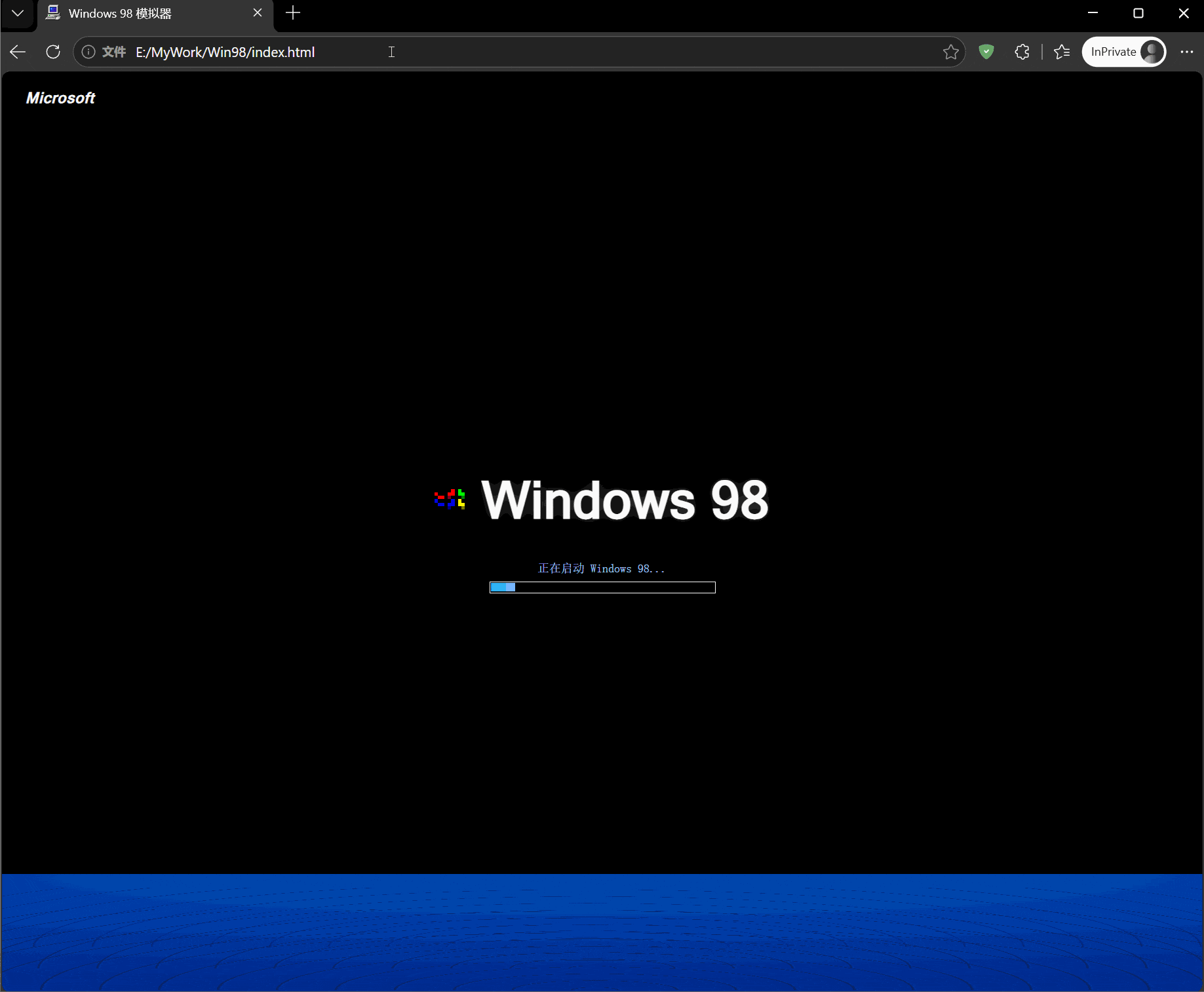Click the 正在启动 Windows 98... status text
Viewport: 1204px width, 992px height.
(602, 568)
